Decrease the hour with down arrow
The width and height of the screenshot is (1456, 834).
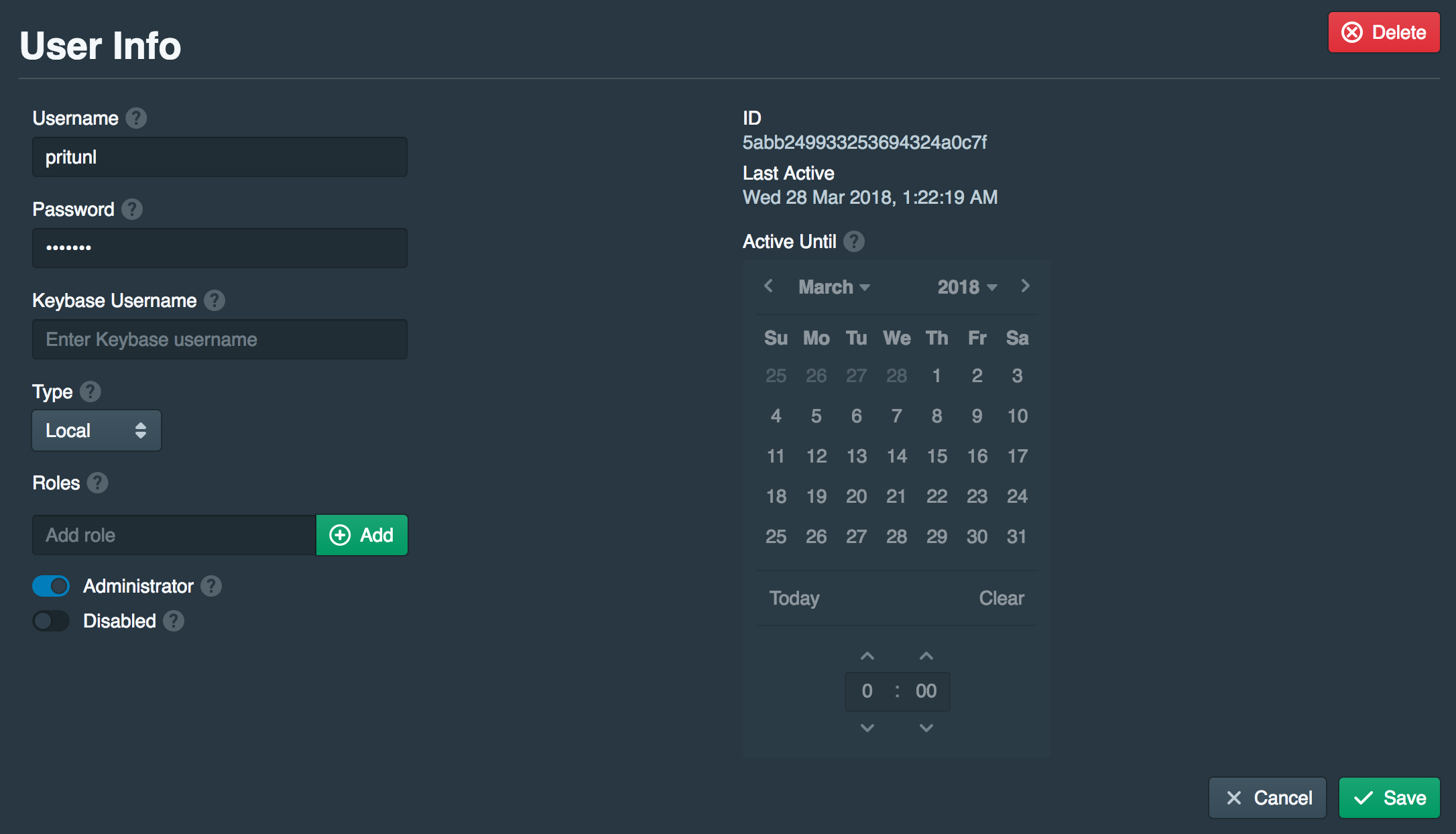point(867,727)
